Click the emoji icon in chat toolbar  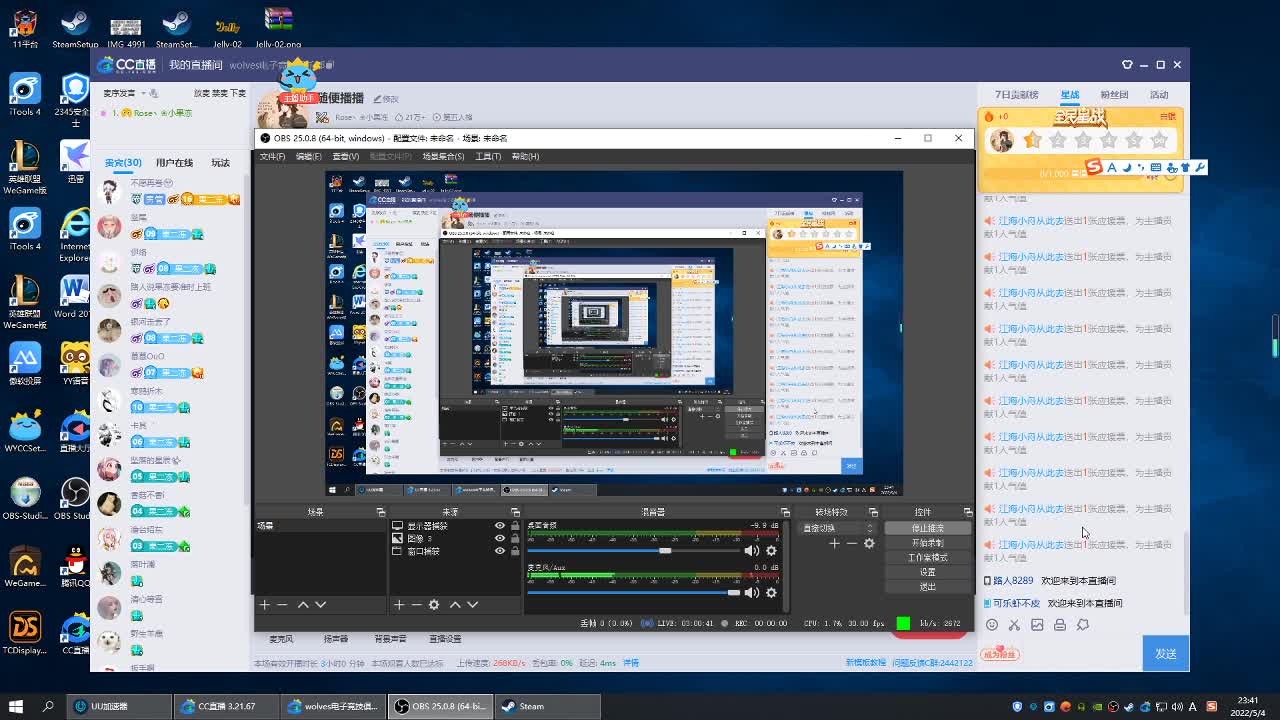click(x=992, y=625)
